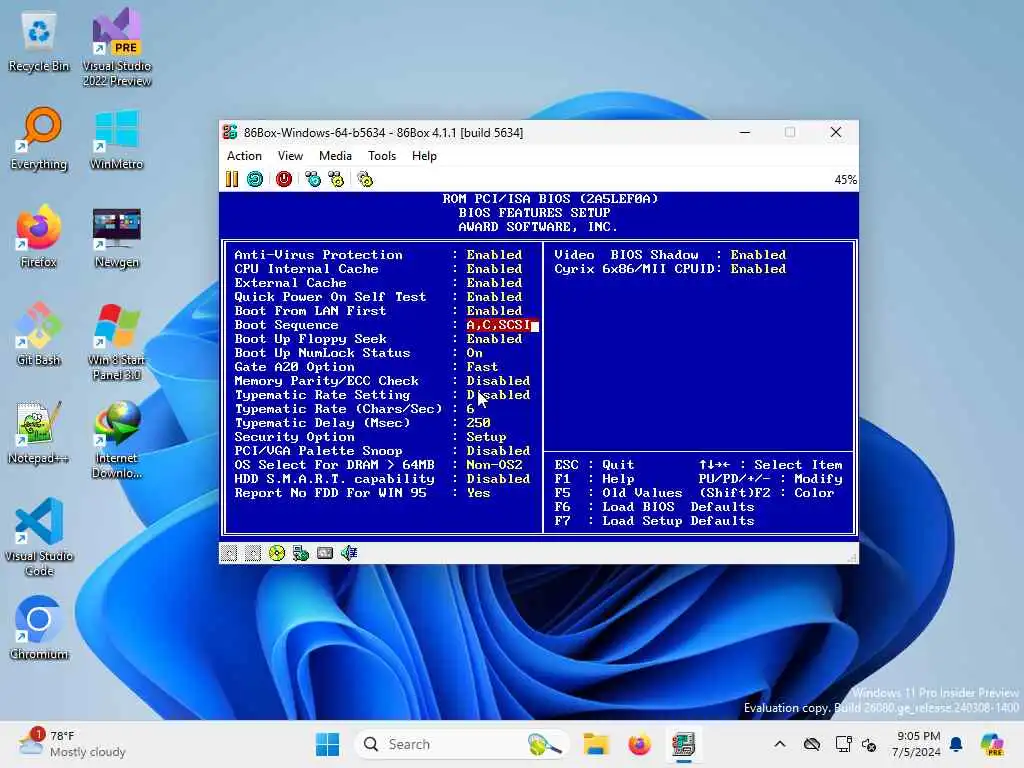This screenshot has height=768, width=1024.
Task: Click 'Cyrix 6x86/MII CPUID' setting
Action: pyautogui.click(x=670, y=269)
